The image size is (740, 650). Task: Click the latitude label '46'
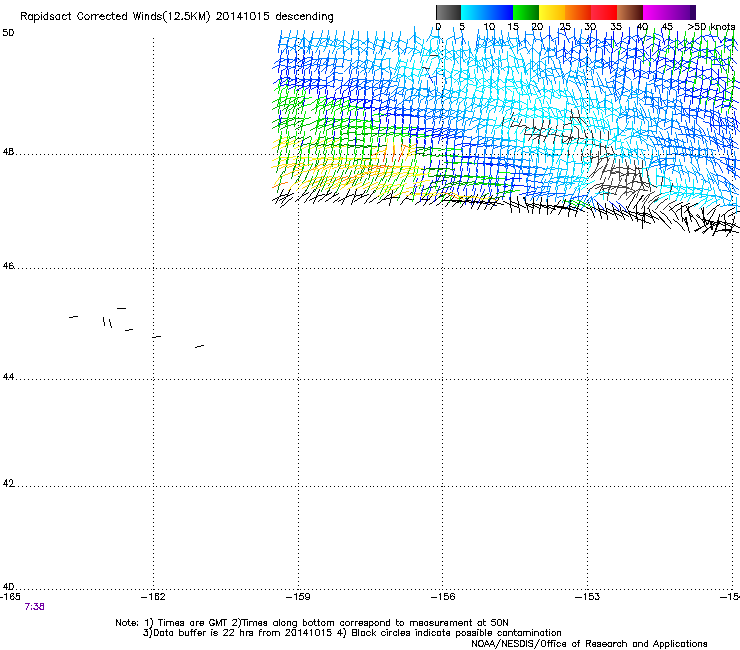point(8,266)
